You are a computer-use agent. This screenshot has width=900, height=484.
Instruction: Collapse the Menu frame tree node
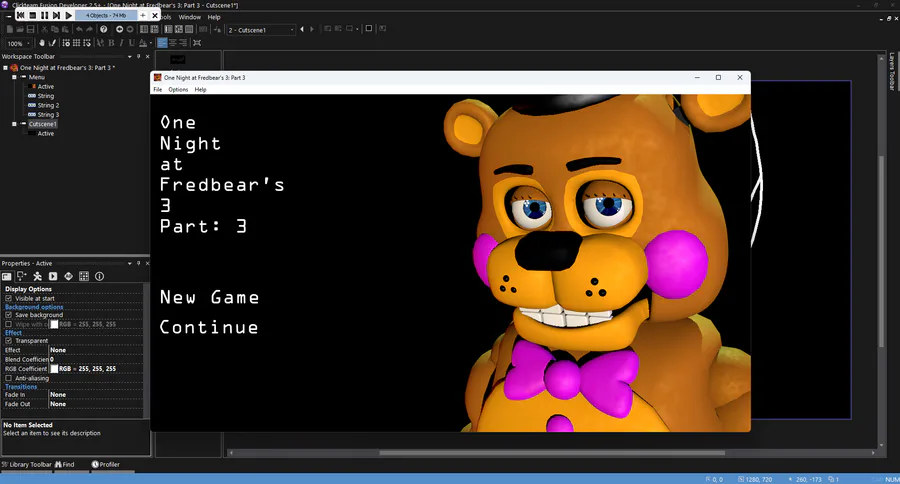(x=14, y=77)
